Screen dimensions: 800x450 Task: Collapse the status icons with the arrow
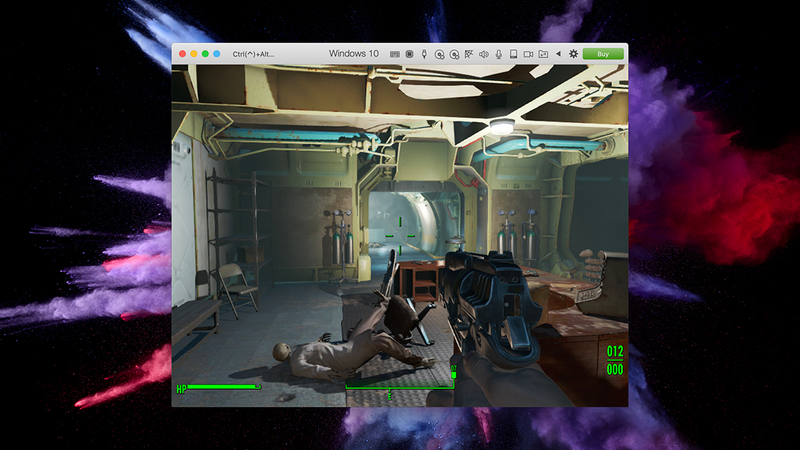click(x=558, y=54)
